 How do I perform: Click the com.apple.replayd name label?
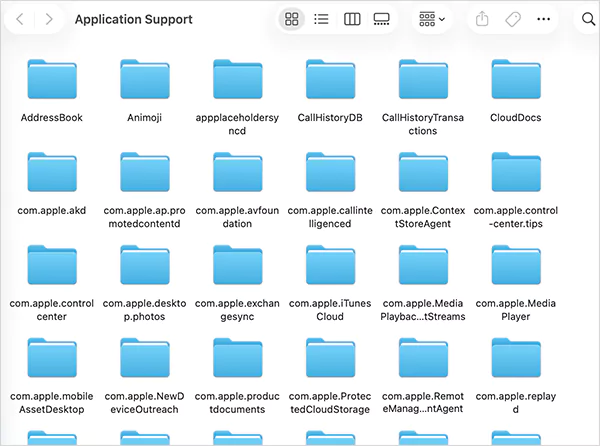[516, 403]
